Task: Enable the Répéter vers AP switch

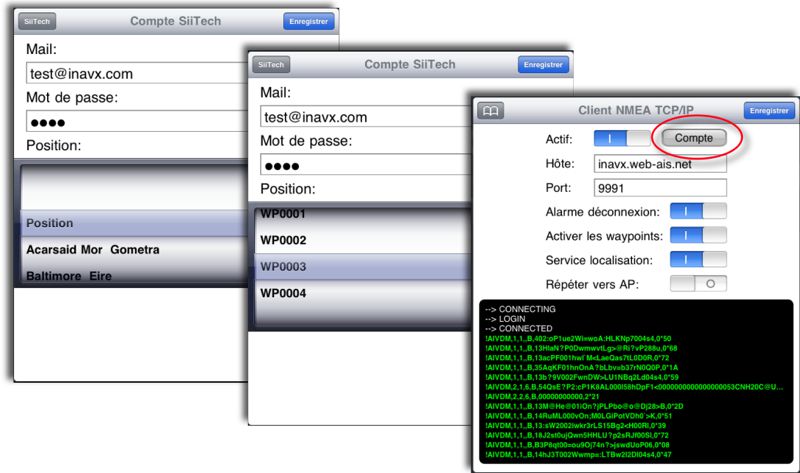Action: 698,284
